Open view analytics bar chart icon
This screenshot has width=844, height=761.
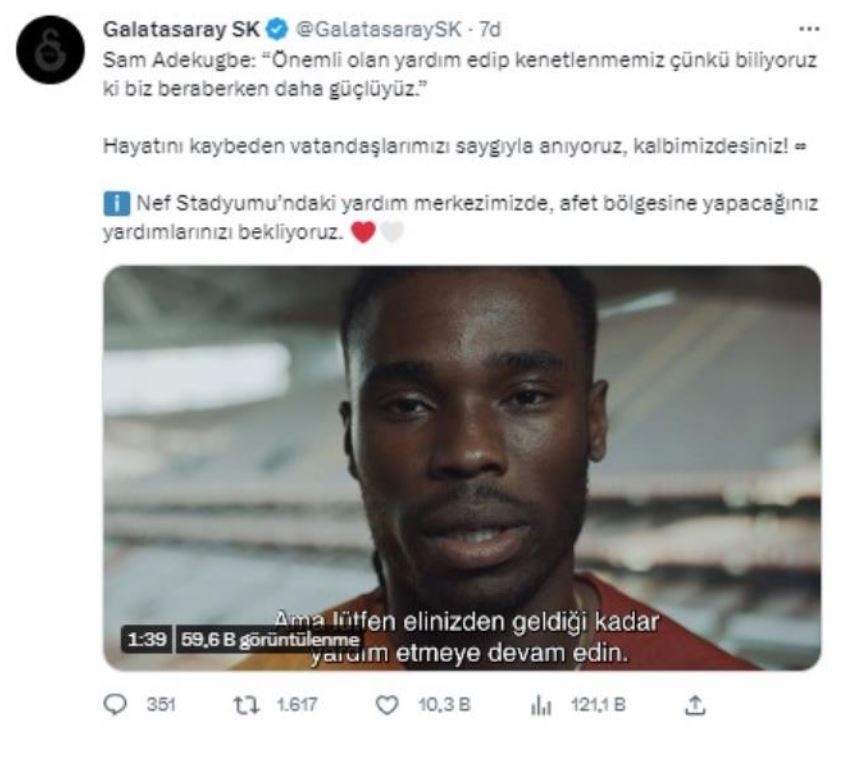pos(541,705)
